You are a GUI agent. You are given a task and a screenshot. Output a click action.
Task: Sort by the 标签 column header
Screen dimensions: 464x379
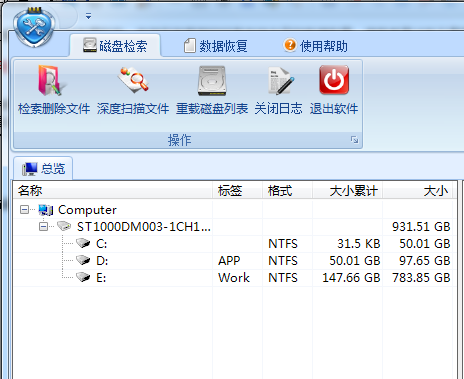point(237,191)
